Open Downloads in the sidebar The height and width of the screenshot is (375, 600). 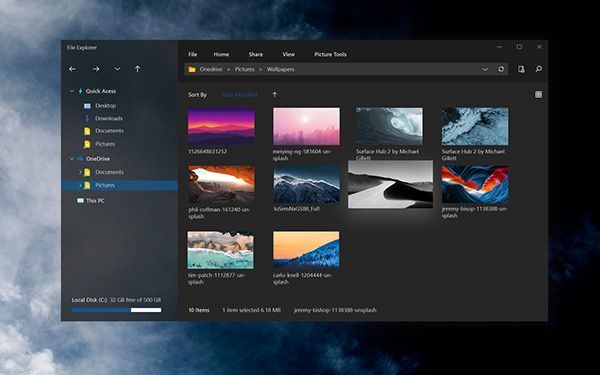109,118
